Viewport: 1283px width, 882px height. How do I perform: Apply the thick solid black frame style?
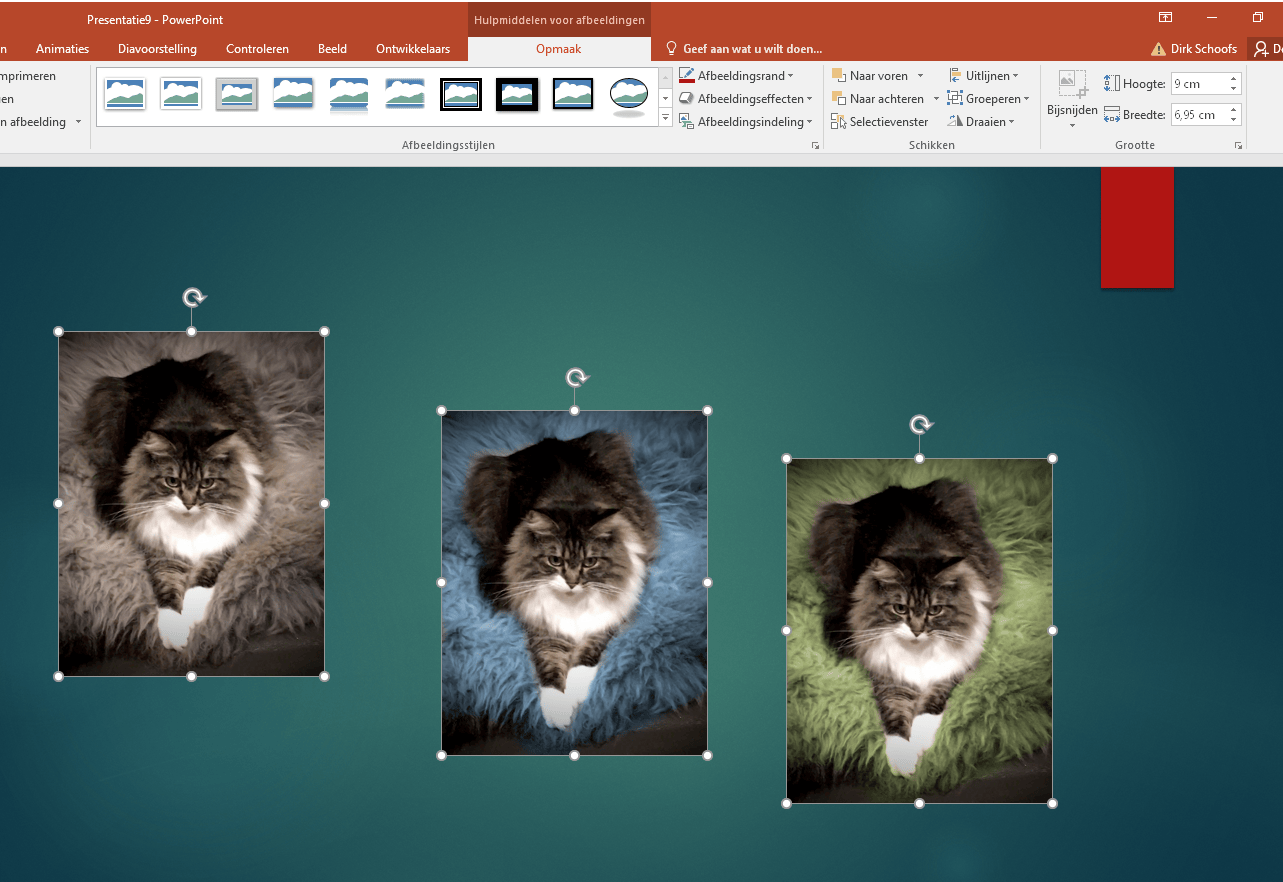(x=517, y=94)
